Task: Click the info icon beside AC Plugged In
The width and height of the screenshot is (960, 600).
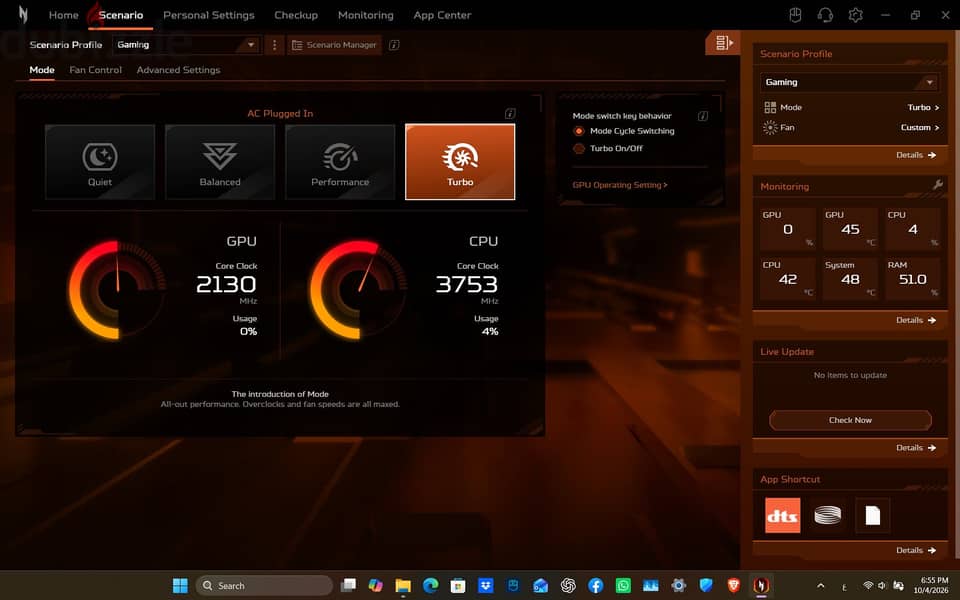Action: pyautogui.click(x=509, y=113)
